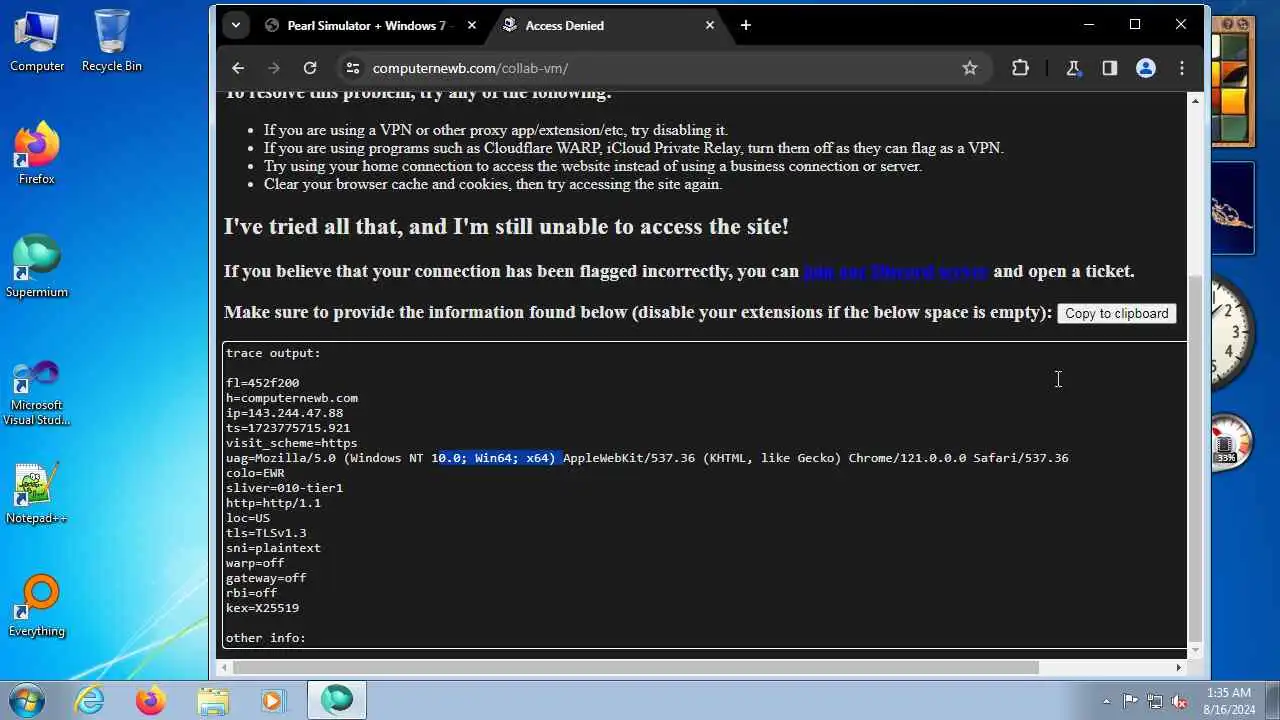The image size is (1280, 720).
Task: Toggle the browser side panel
Action: [x=1109, y=68]
